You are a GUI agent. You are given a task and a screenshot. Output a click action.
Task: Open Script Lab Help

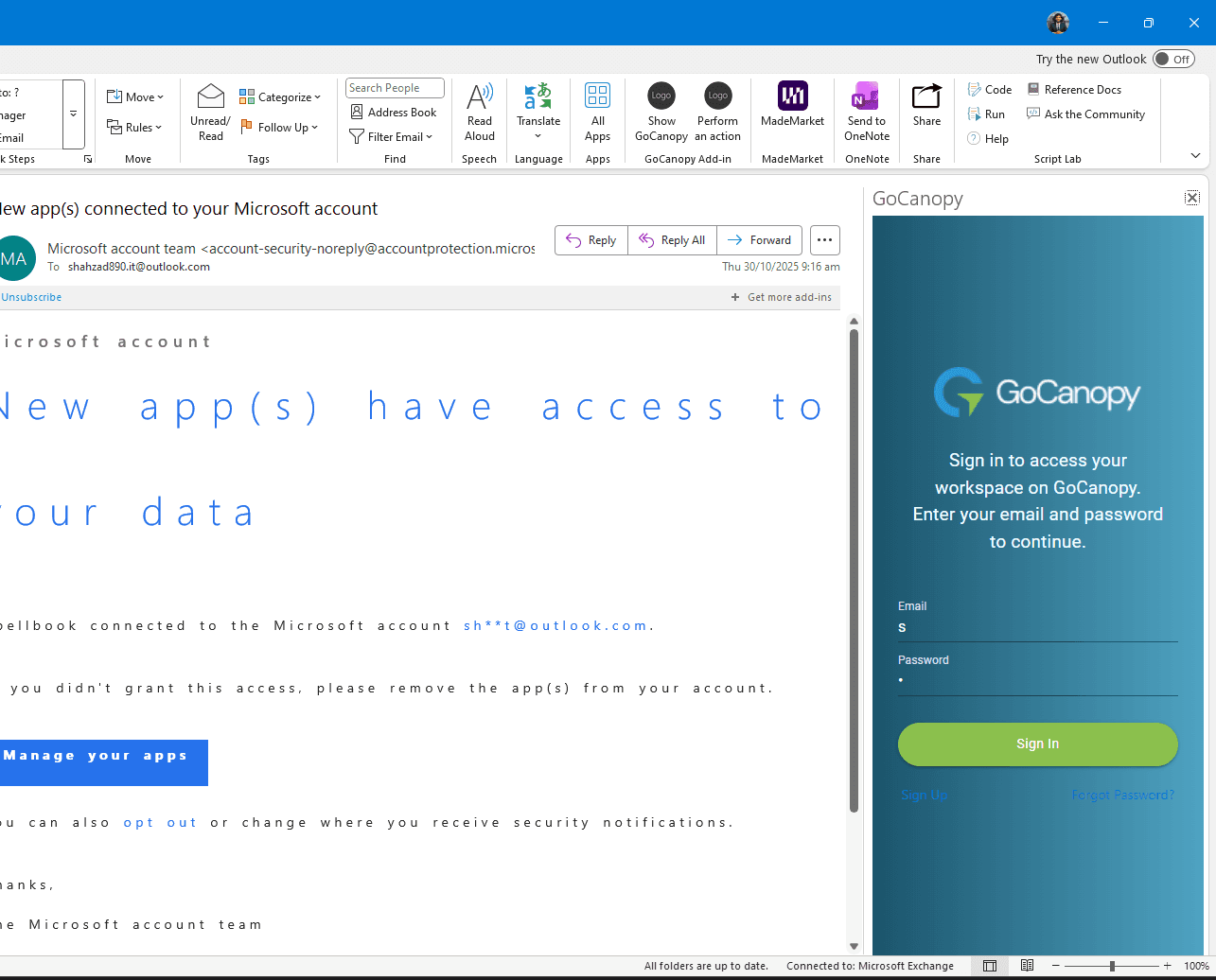pos(988,138)
